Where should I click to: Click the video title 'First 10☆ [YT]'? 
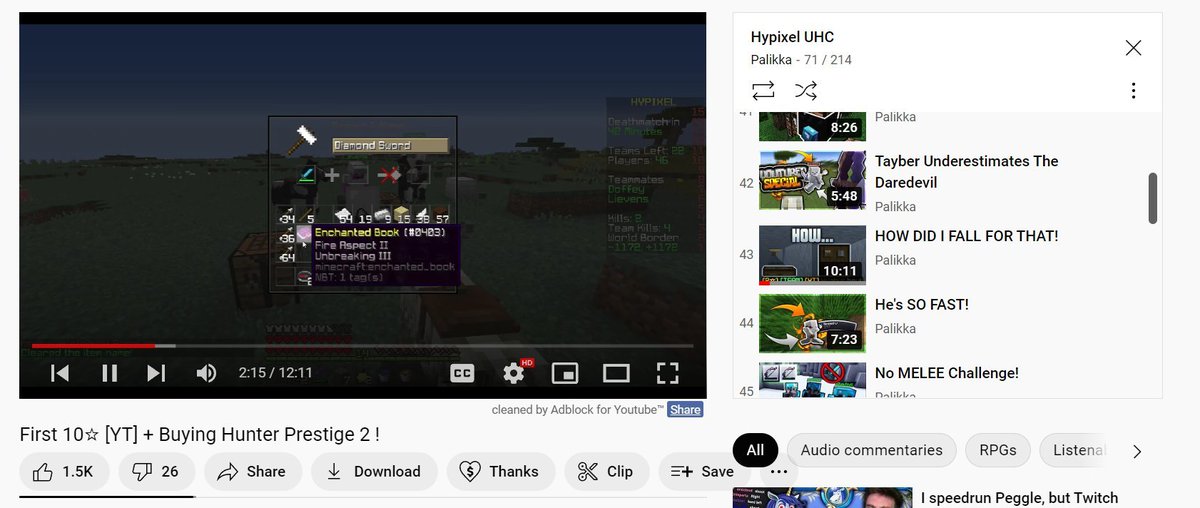pos(199,435)
